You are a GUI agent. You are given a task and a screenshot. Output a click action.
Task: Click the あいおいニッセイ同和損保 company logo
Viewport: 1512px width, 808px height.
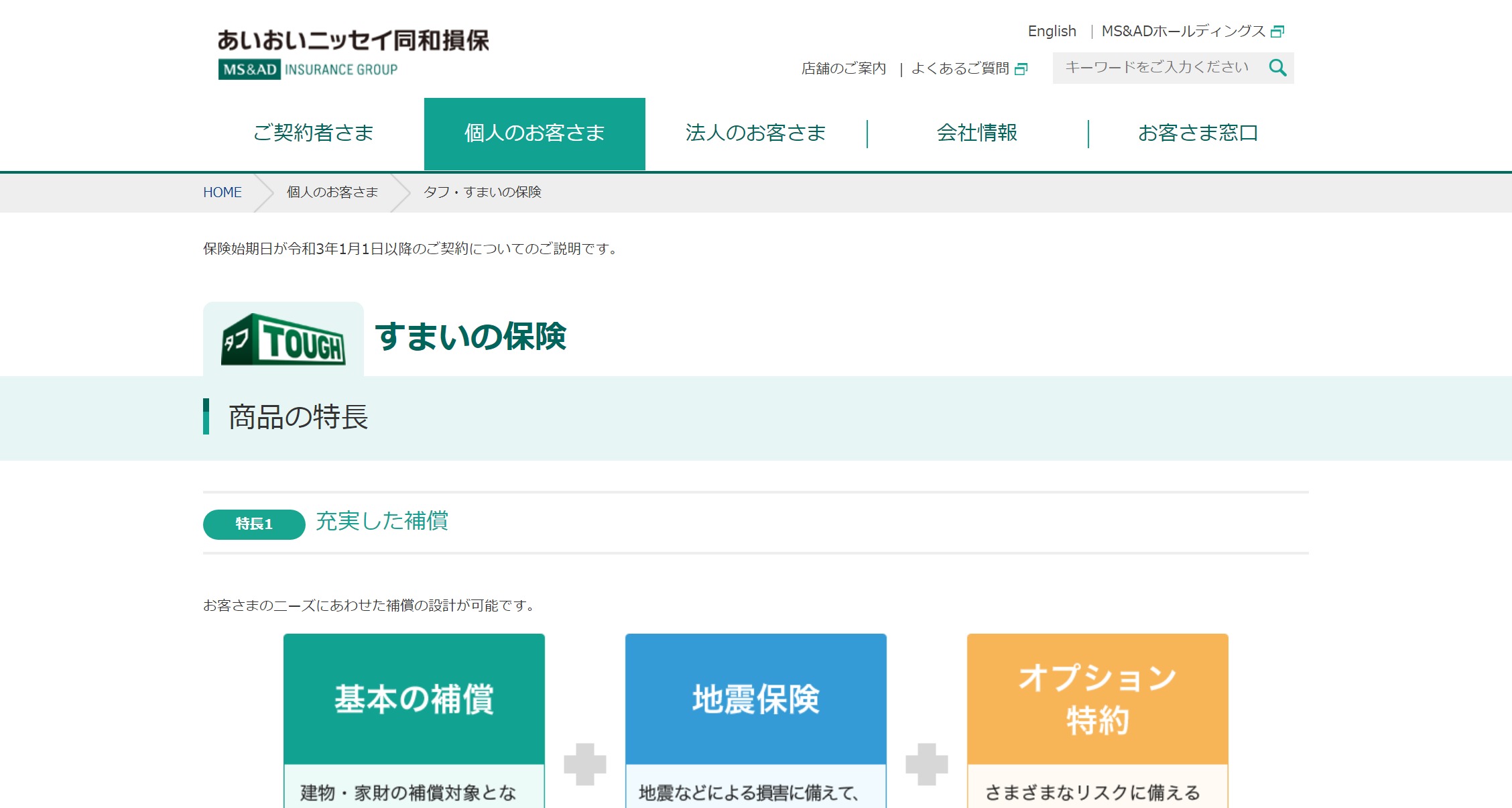tap(353, 41)
